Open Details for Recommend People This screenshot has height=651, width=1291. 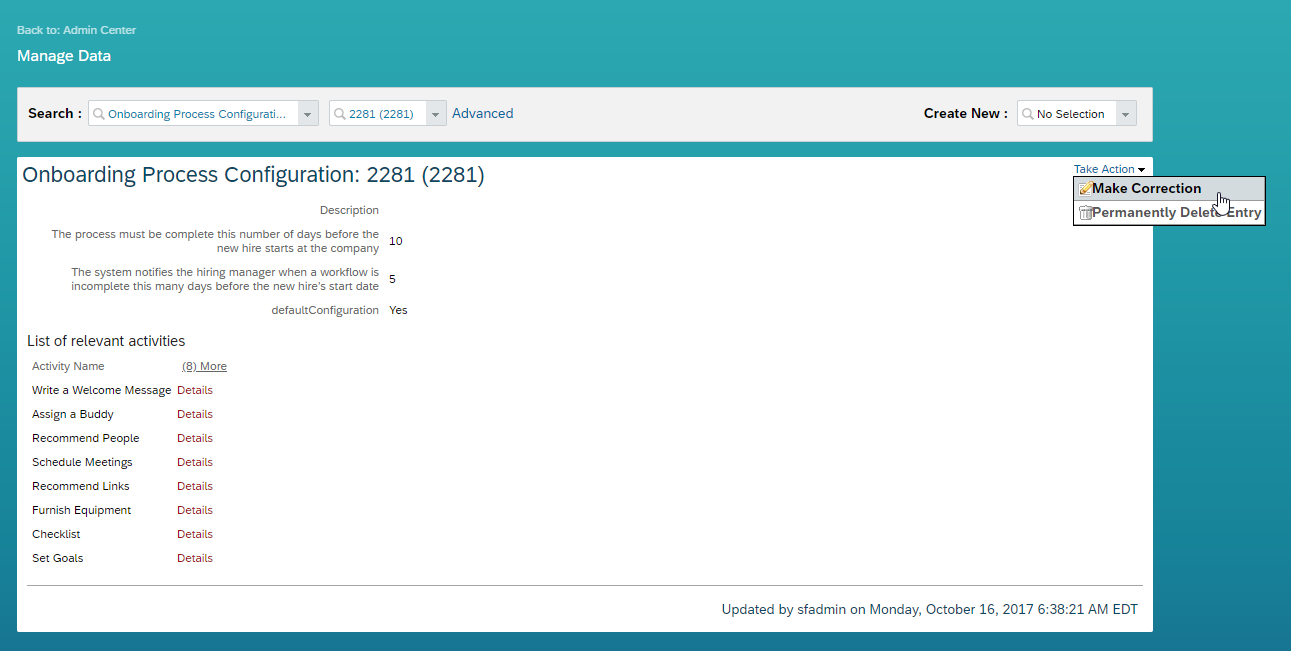(x=195, y=438)
